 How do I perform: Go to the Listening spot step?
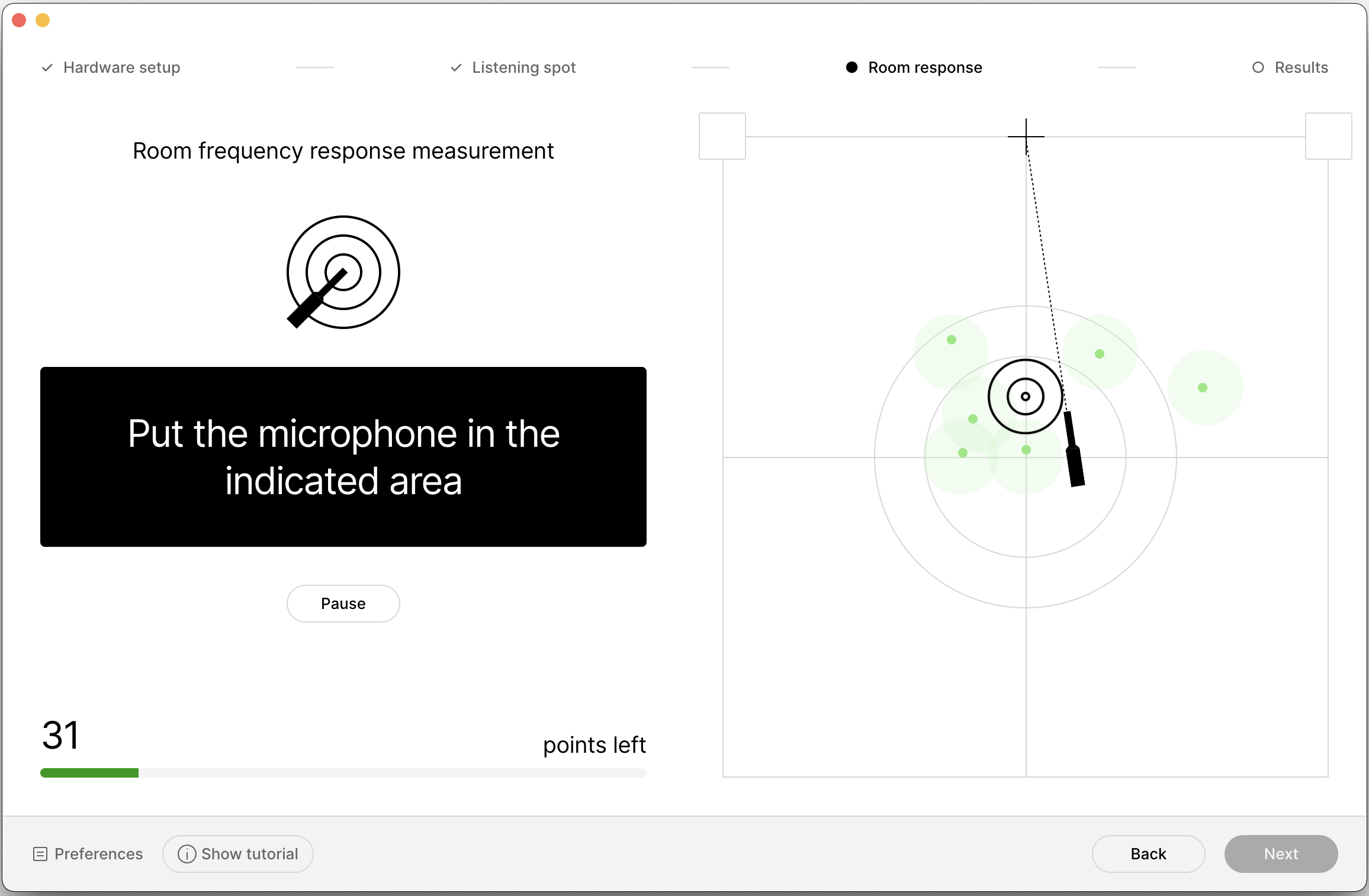(523, 67)
